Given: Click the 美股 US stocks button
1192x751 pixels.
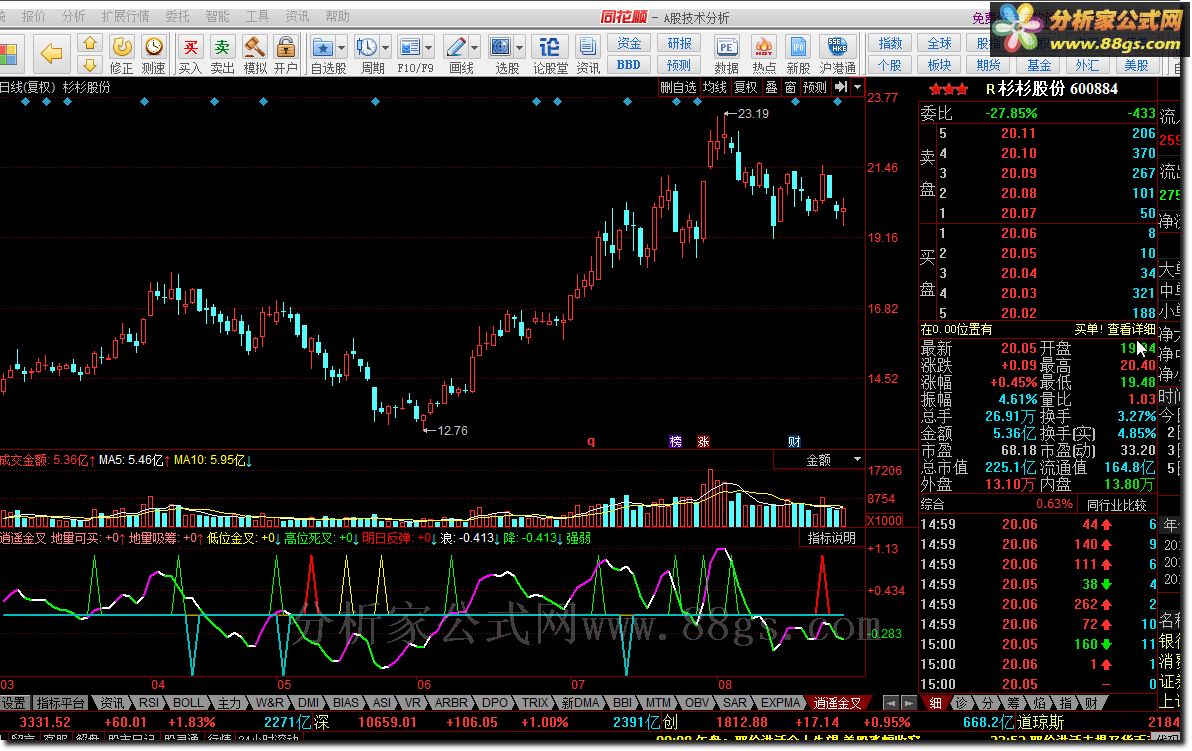Looking at the screenshot, I should [x=1137, y=65].
